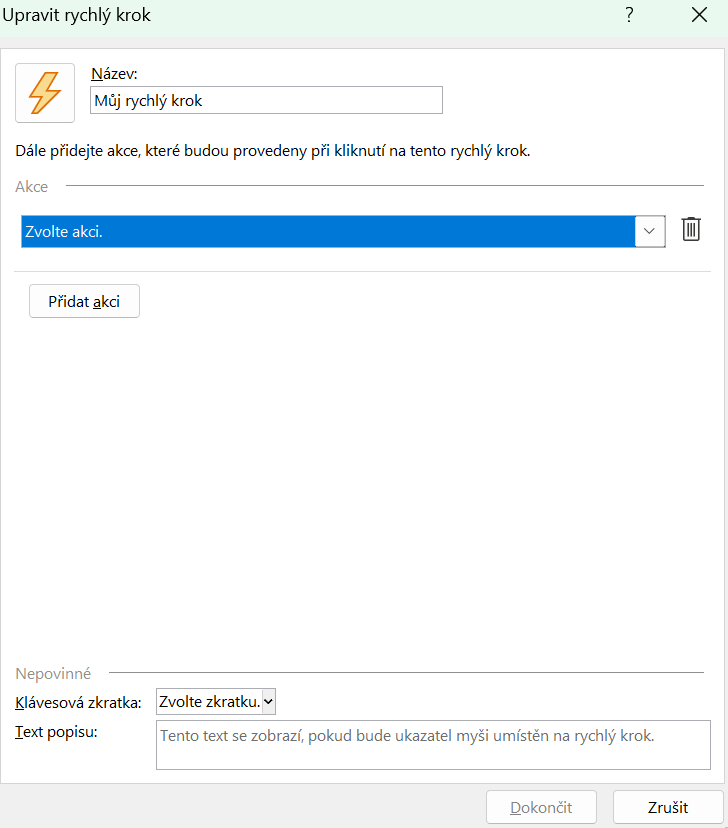Expand the action list chevron arrow
The height and width of the screenshot is (828, 728).
pyautogui.click(x=650, y=231)
